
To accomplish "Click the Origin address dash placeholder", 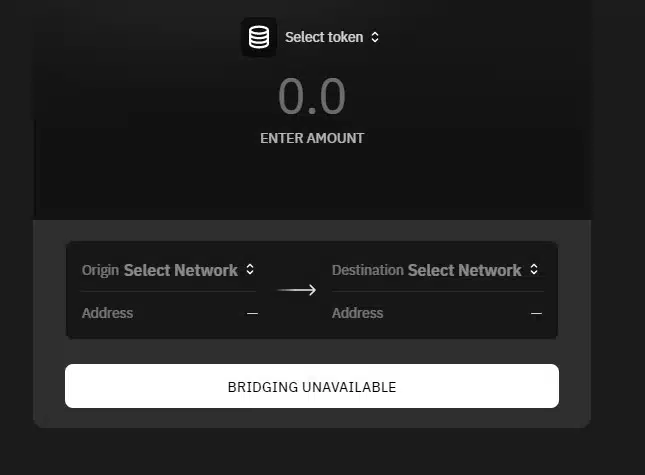I will pyautogui.click(x=252, y=313).
